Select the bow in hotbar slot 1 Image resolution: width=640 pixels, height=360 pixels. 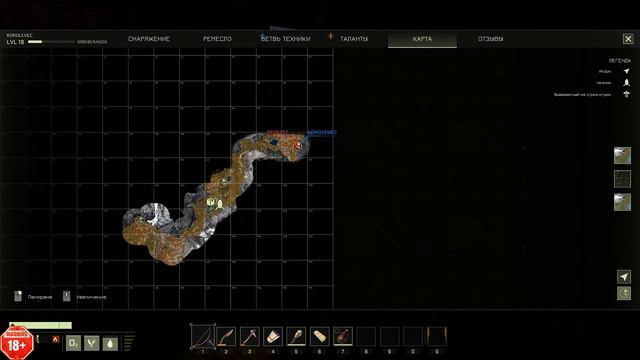[x=203, y=337]
